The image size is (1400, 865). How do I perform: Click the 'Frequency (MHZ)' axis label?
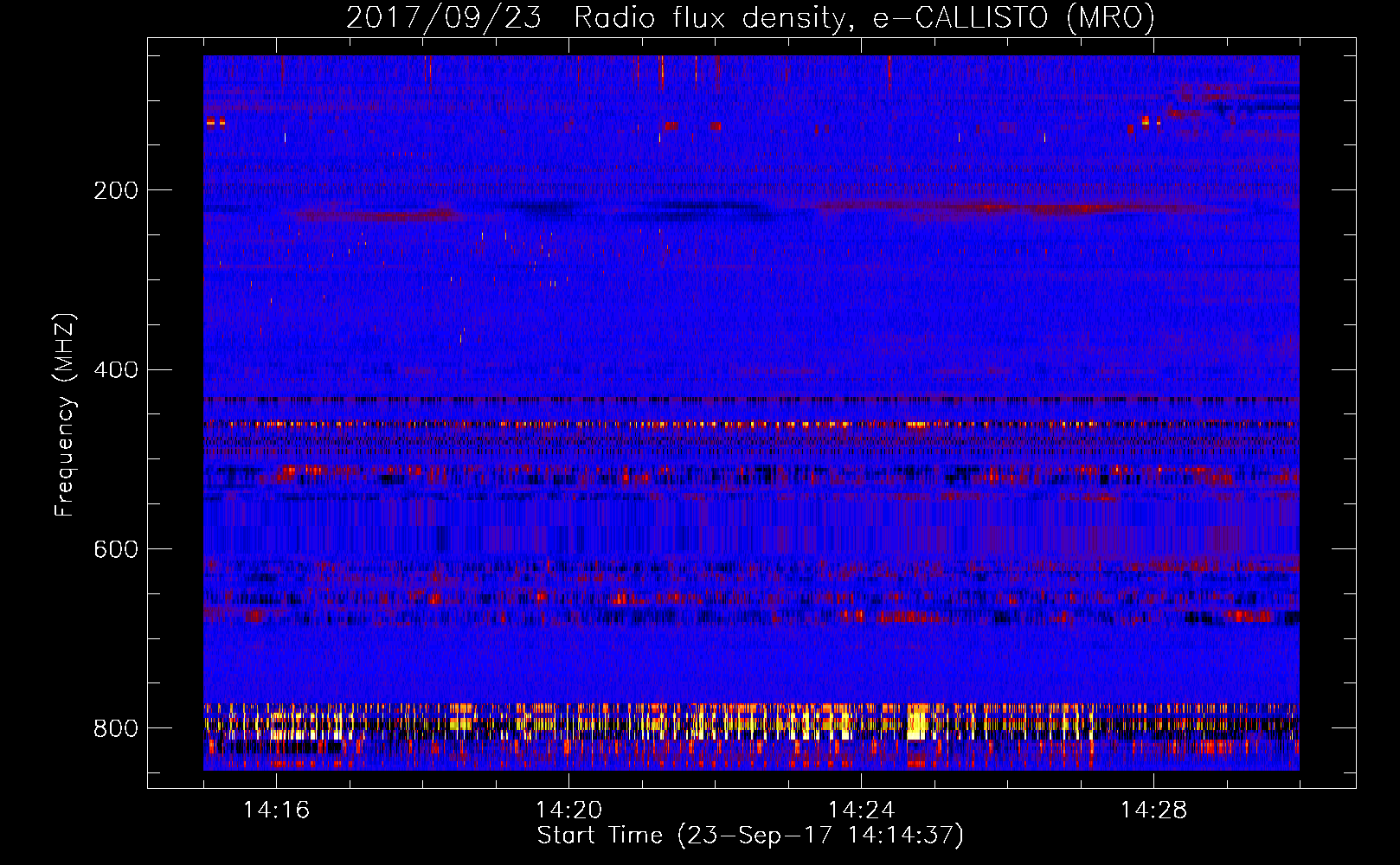65,414
